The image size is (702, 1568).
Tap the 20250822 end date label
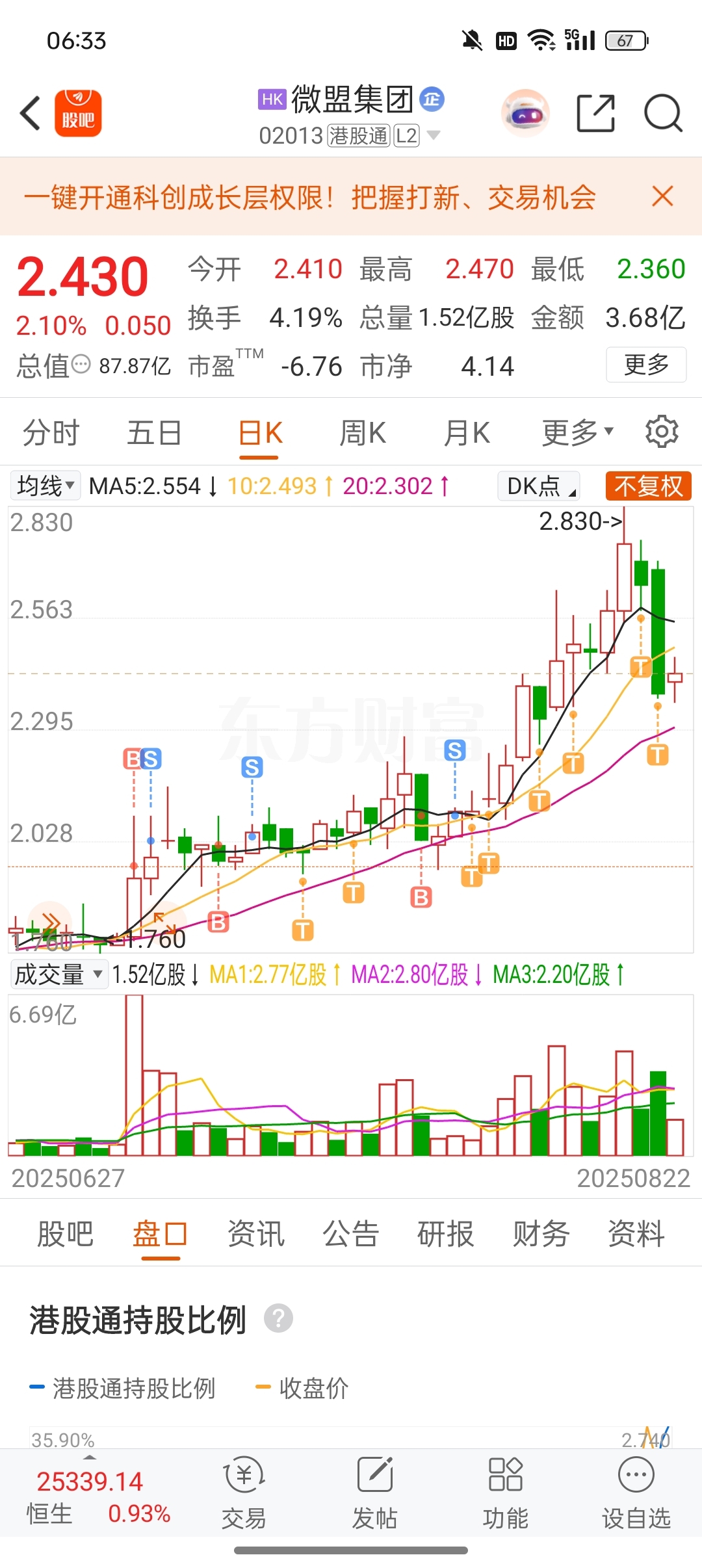[633, 1178]
